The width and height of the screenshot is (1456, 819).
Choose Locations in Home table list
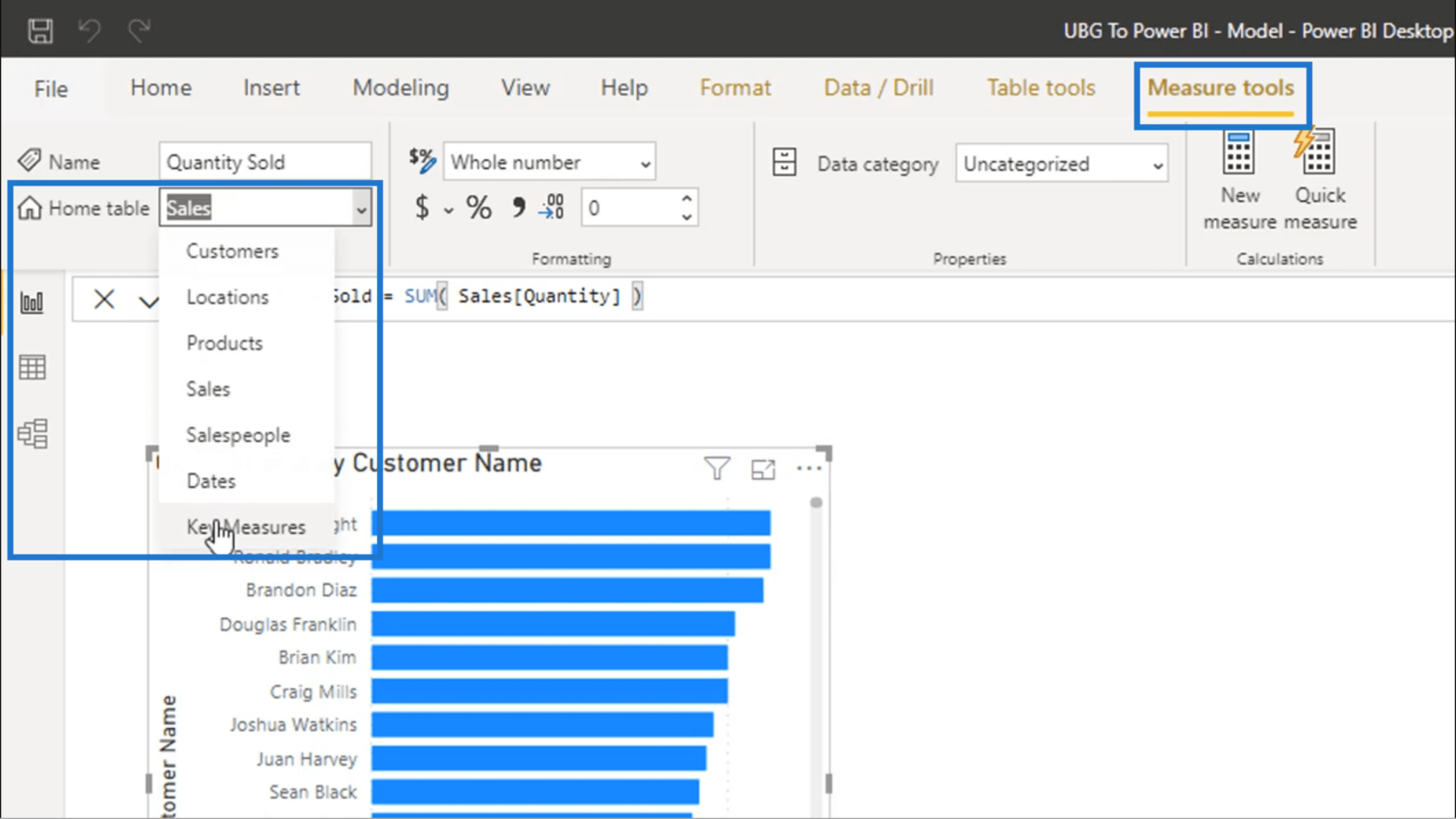247,297
